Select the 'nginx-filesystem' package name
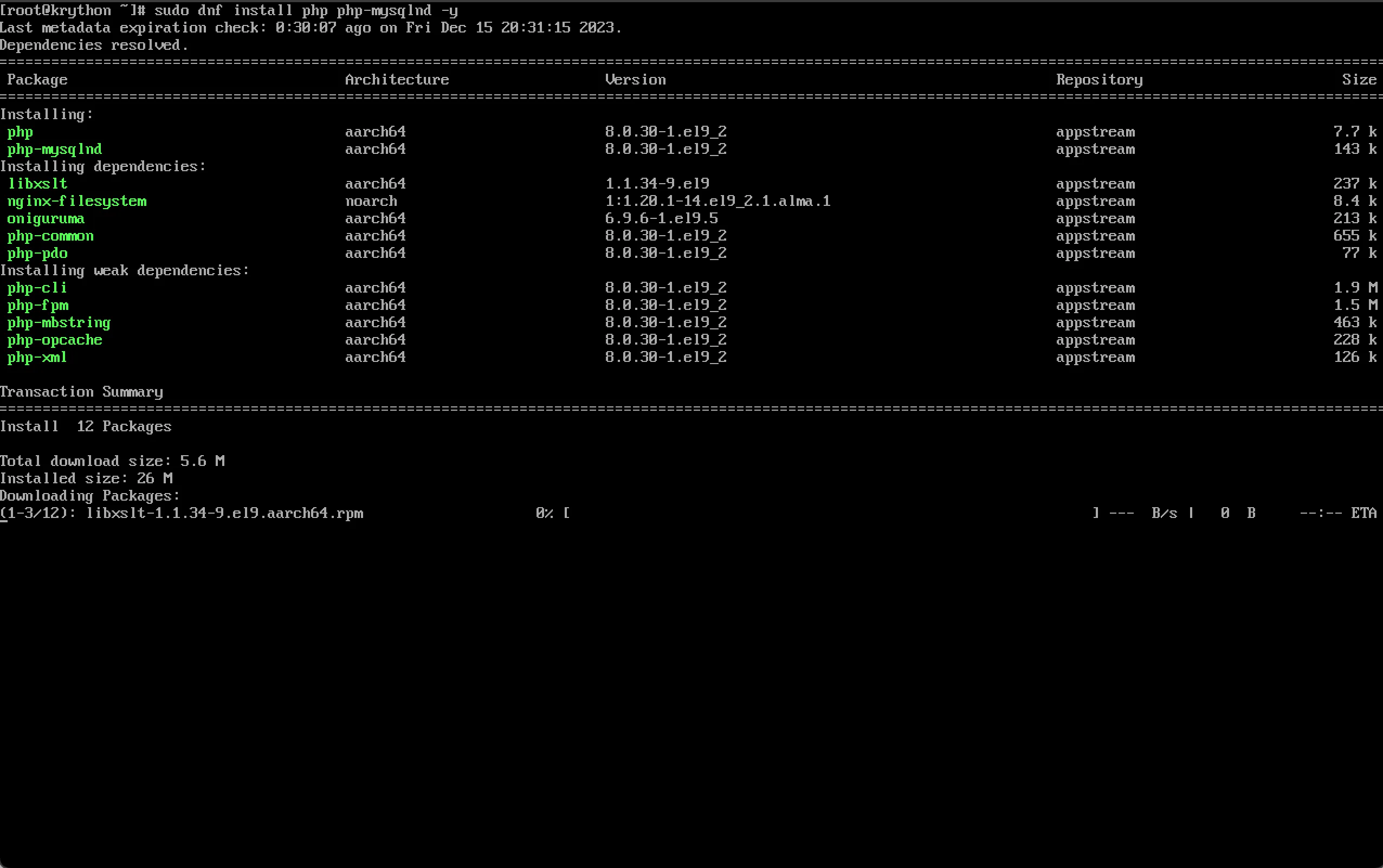Screen dimensions: 1383x868 click(77, 201)
